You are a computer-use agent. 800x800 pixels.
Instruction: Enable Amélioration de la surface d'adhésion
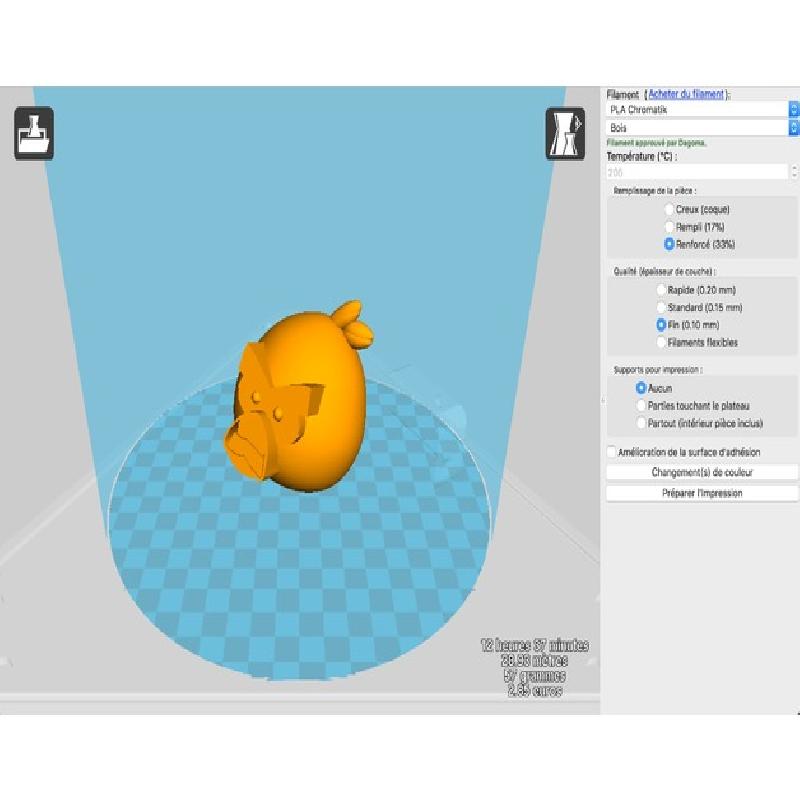tap(684, 452)
